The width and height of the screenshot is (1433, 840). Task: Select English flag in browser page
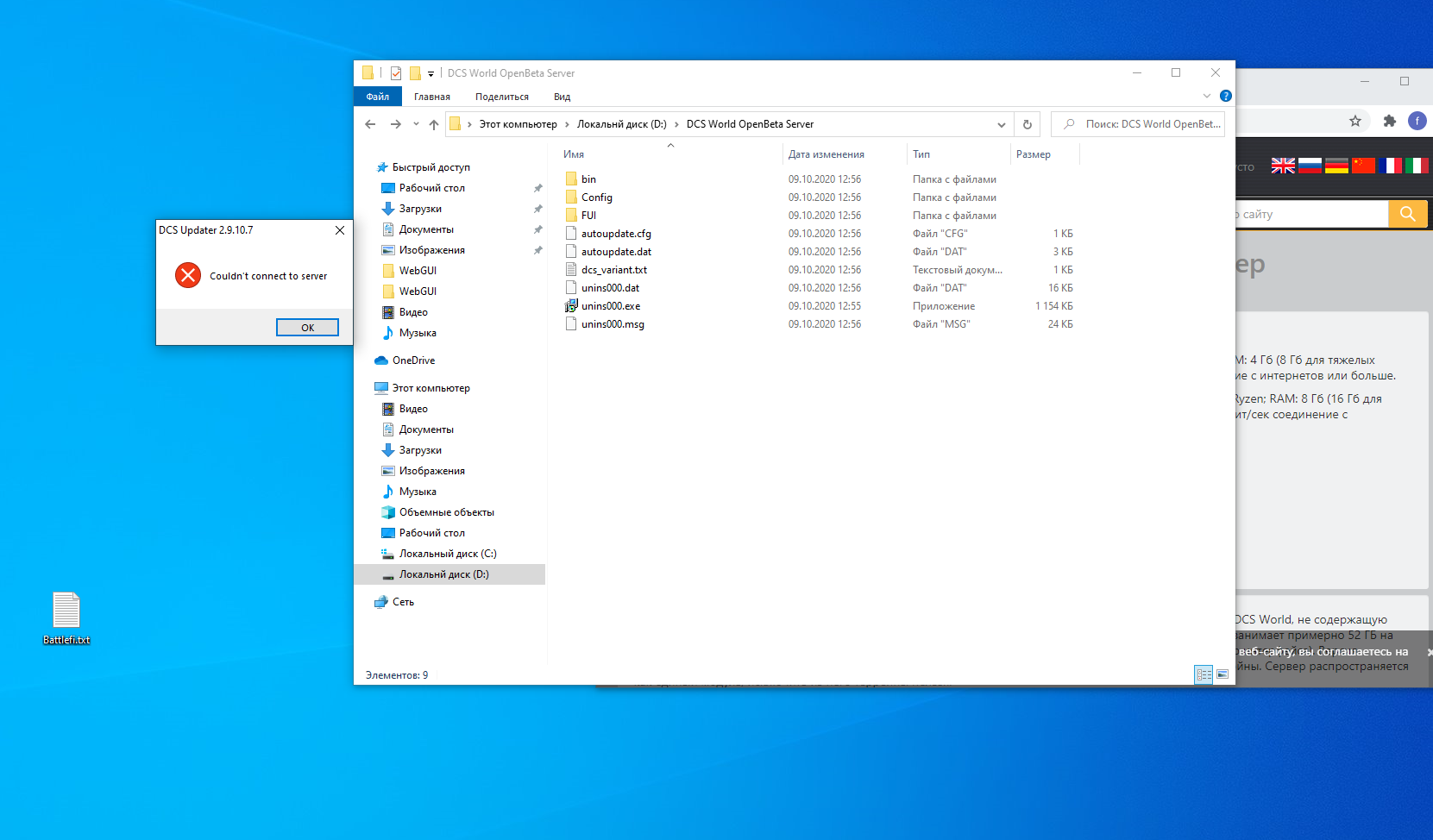click(1283, 166)
